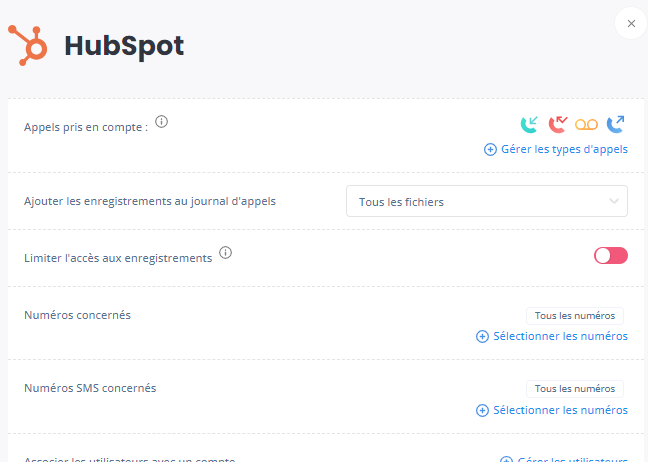
Task: Toggle Limiter l'accès aux enregistrements switch
Action: coord(611,256)
